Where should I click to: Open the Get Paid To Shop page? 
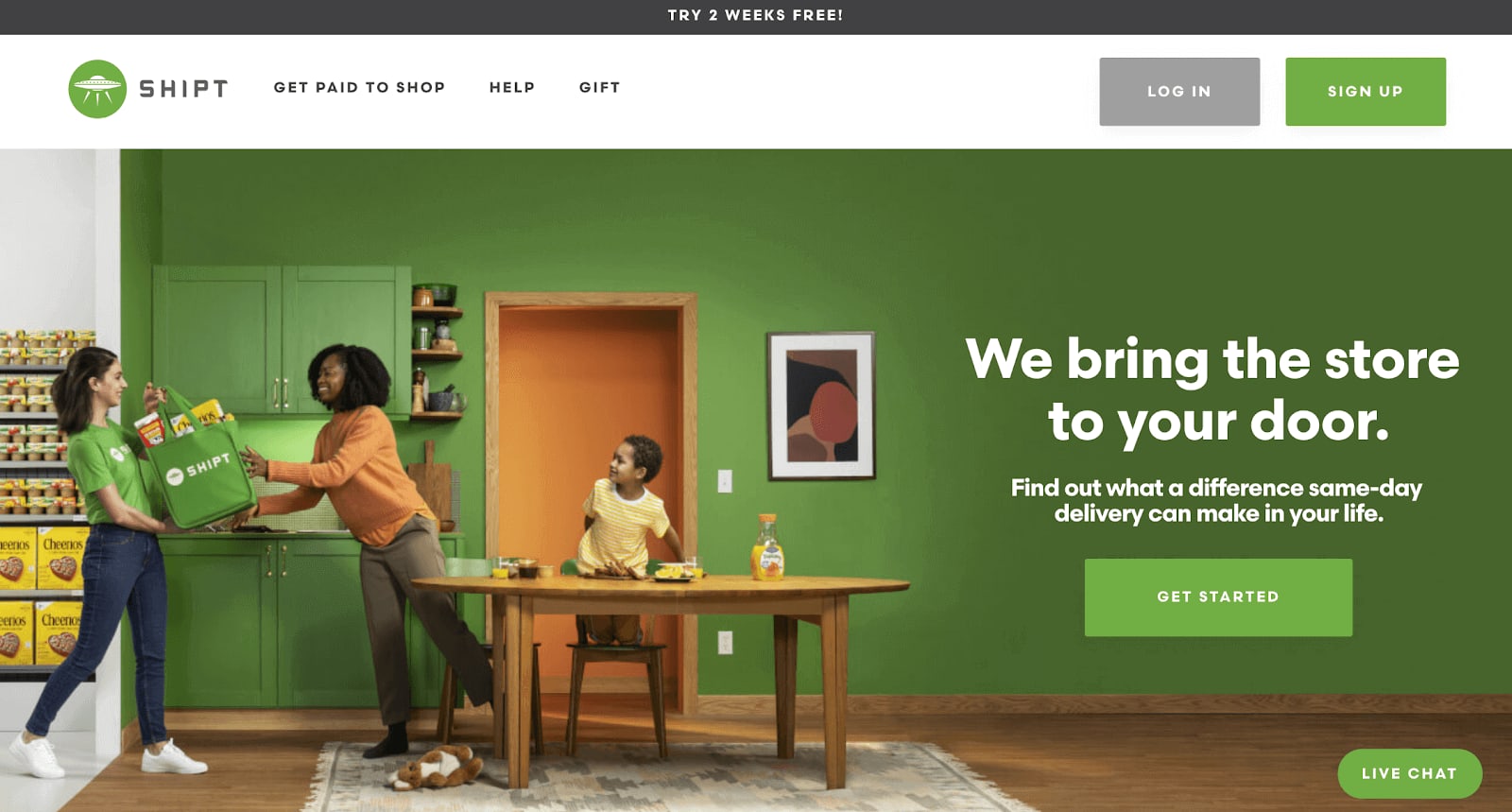tap(359, 87)
